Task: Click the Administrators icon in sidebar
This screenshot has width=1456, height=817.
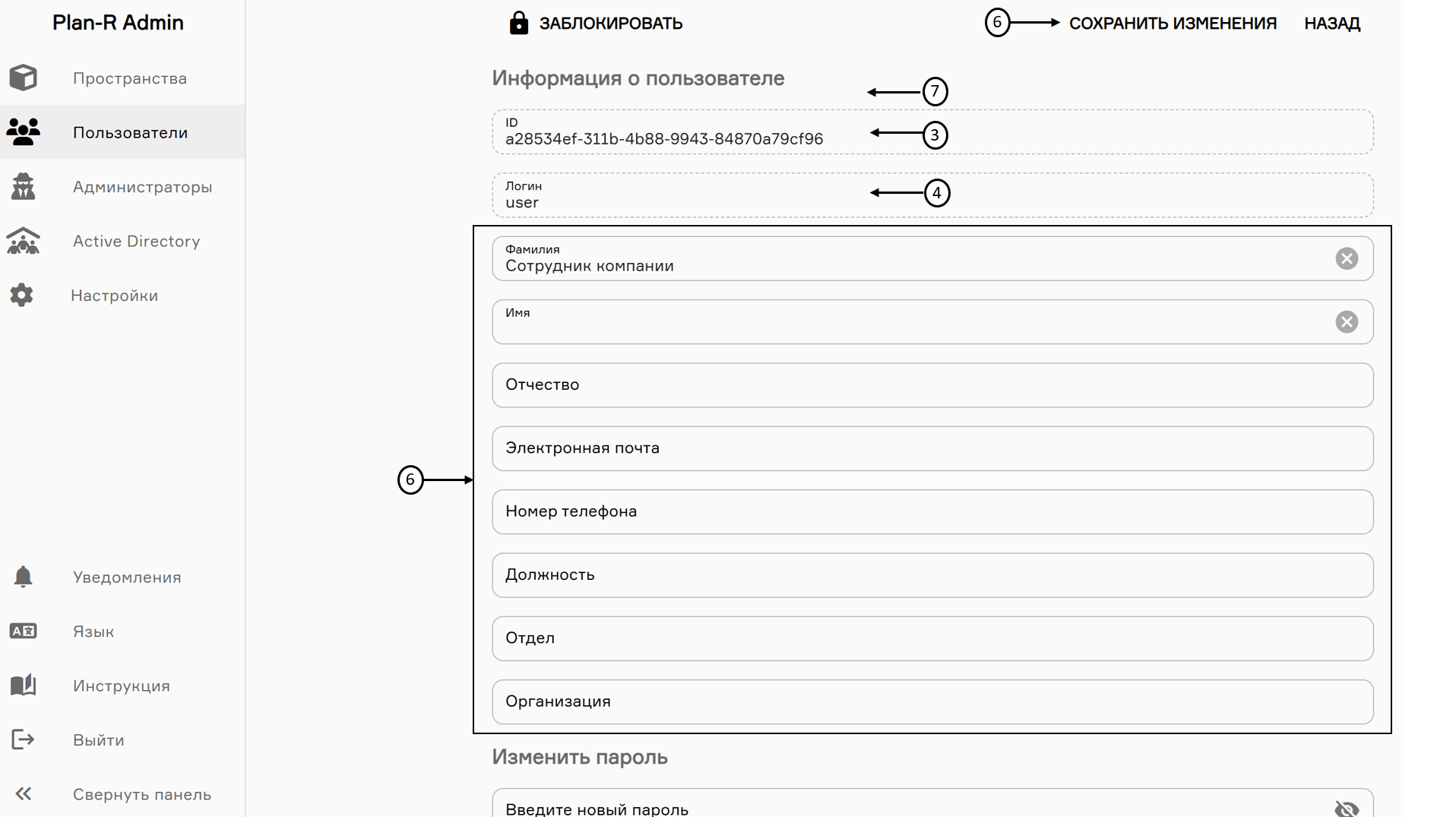Action: pyautogui.click(x=23, y=186)
